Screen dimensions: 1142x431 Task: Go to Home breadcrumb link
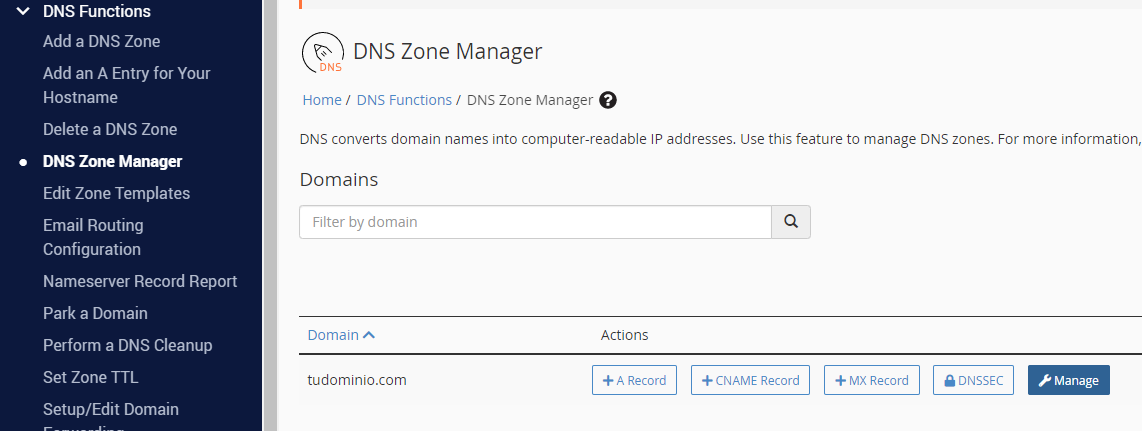pos(322,100)
